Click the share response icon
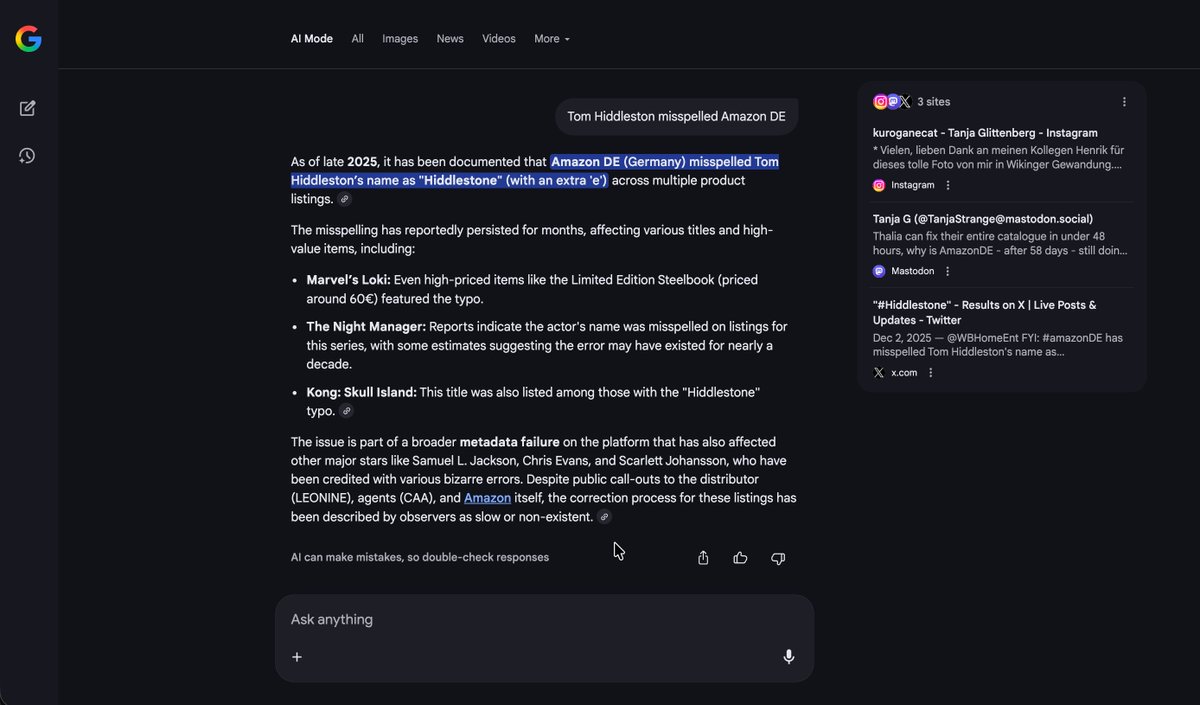 click(703, 558)
